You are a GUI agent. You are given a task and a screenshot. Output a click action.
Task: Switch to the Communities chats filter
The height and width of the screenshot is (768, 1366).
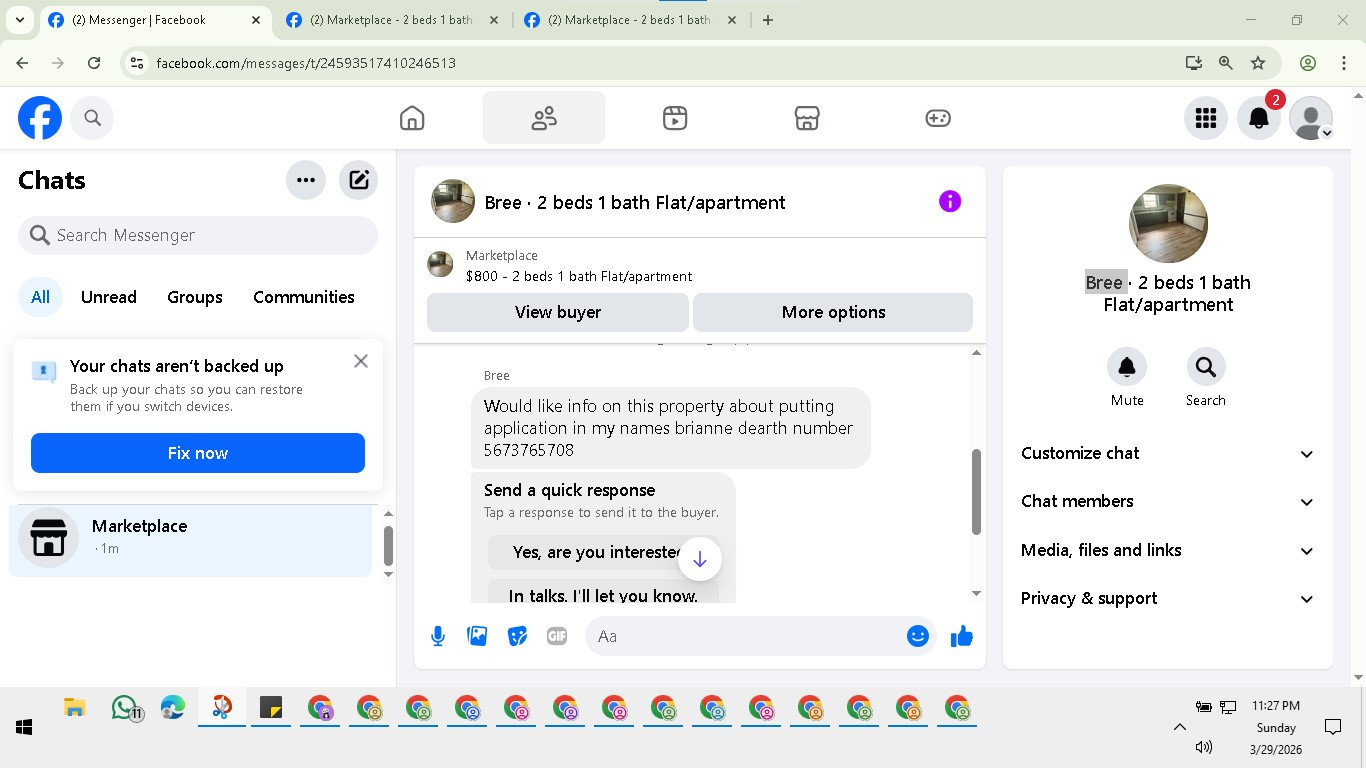(x=304, y=297)
